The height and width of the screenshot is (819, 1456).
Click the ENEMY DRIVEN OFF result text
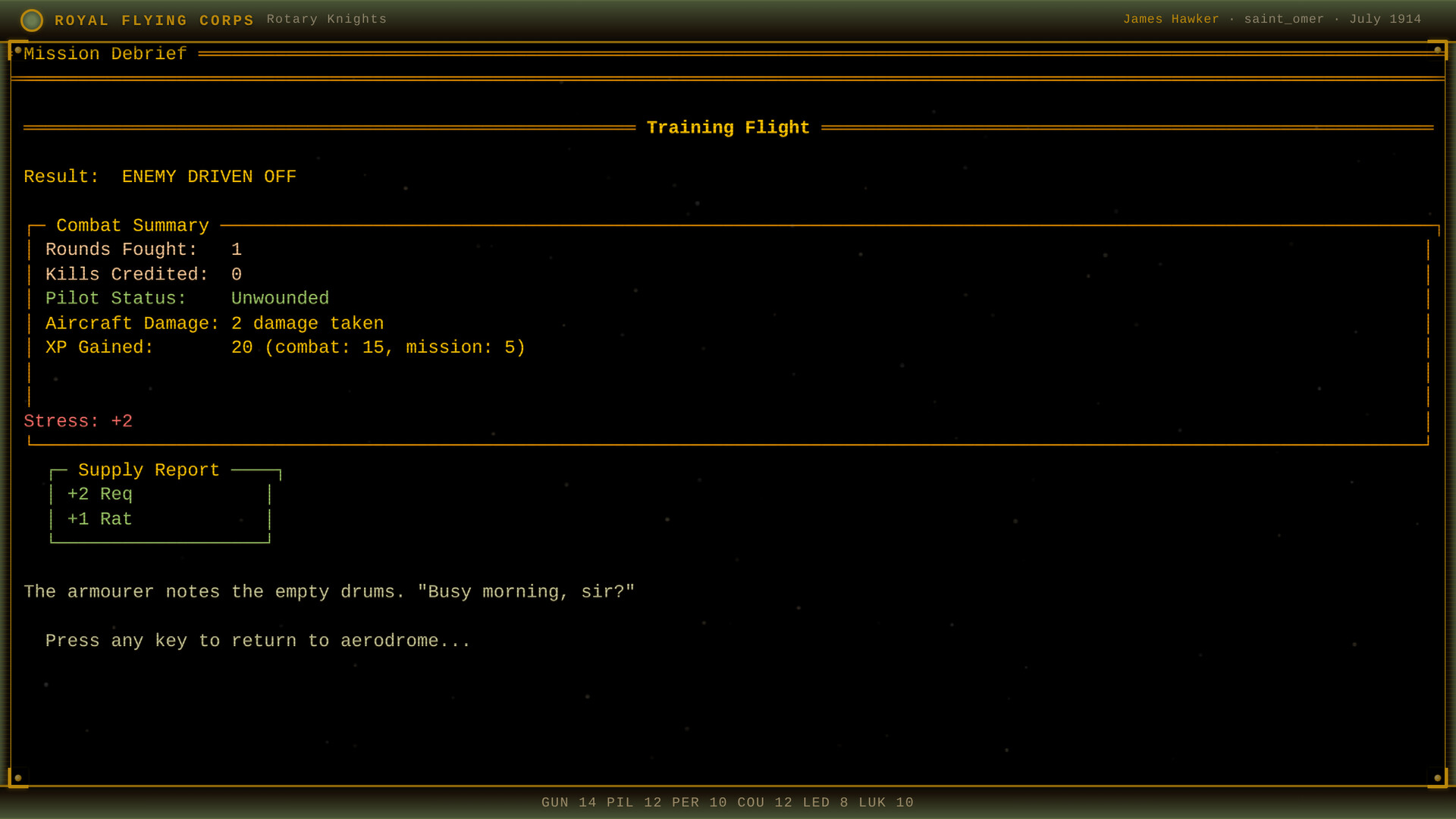click(x=209, y=177)
